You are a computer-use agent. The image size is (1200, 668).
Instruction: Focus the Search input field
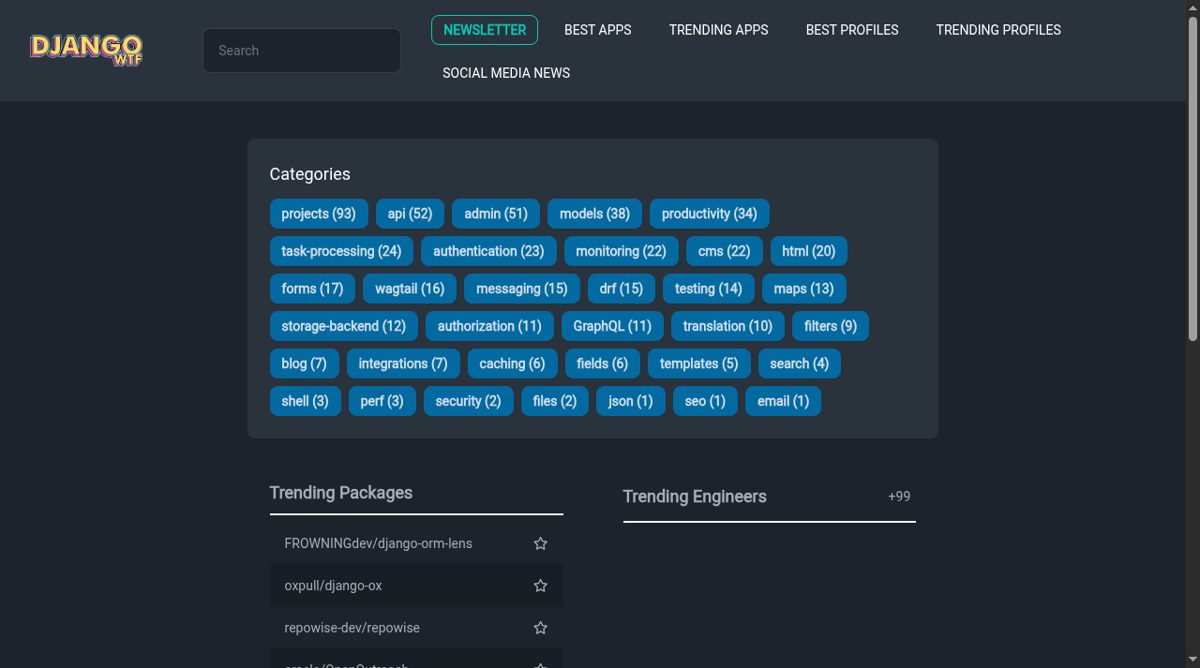point(301,50)
